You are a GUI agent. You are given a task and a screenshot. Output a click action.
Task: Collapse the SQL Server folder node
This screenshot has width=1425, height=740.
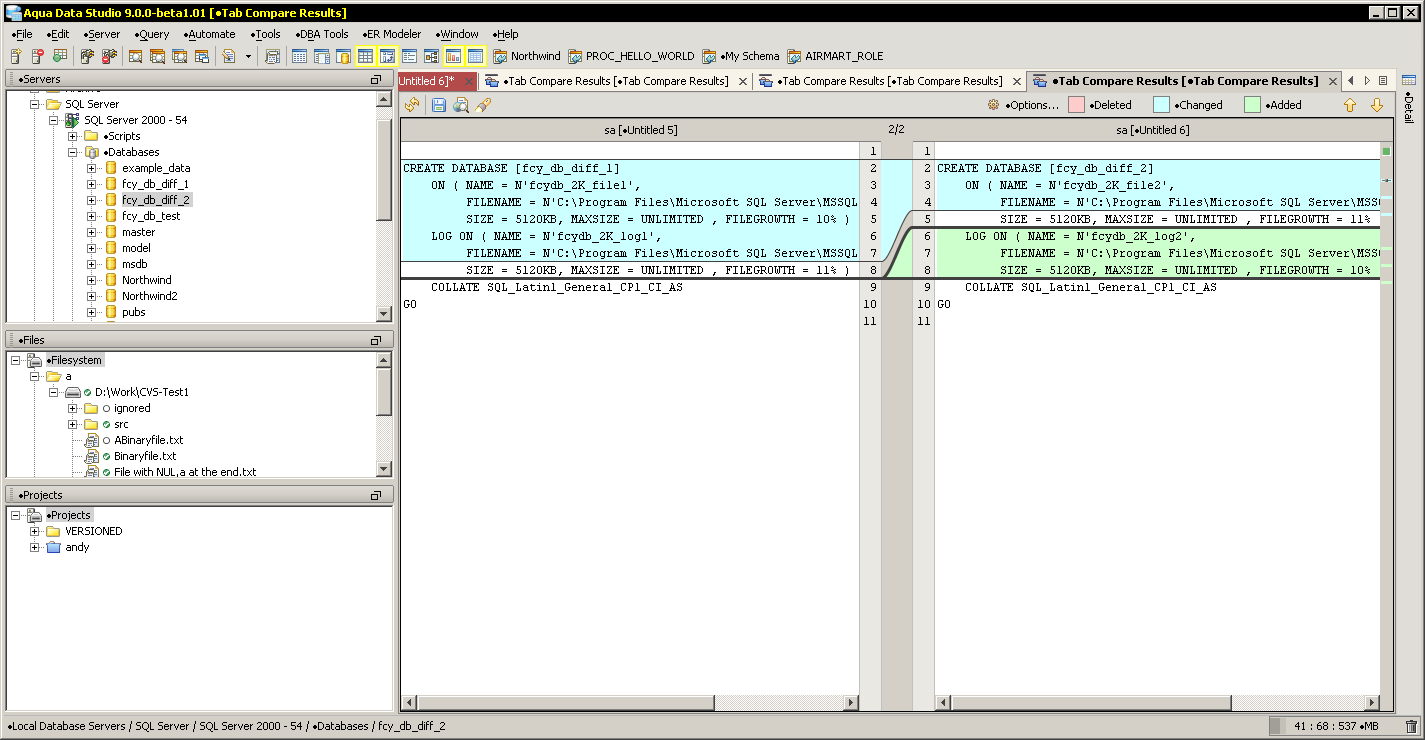34,104
